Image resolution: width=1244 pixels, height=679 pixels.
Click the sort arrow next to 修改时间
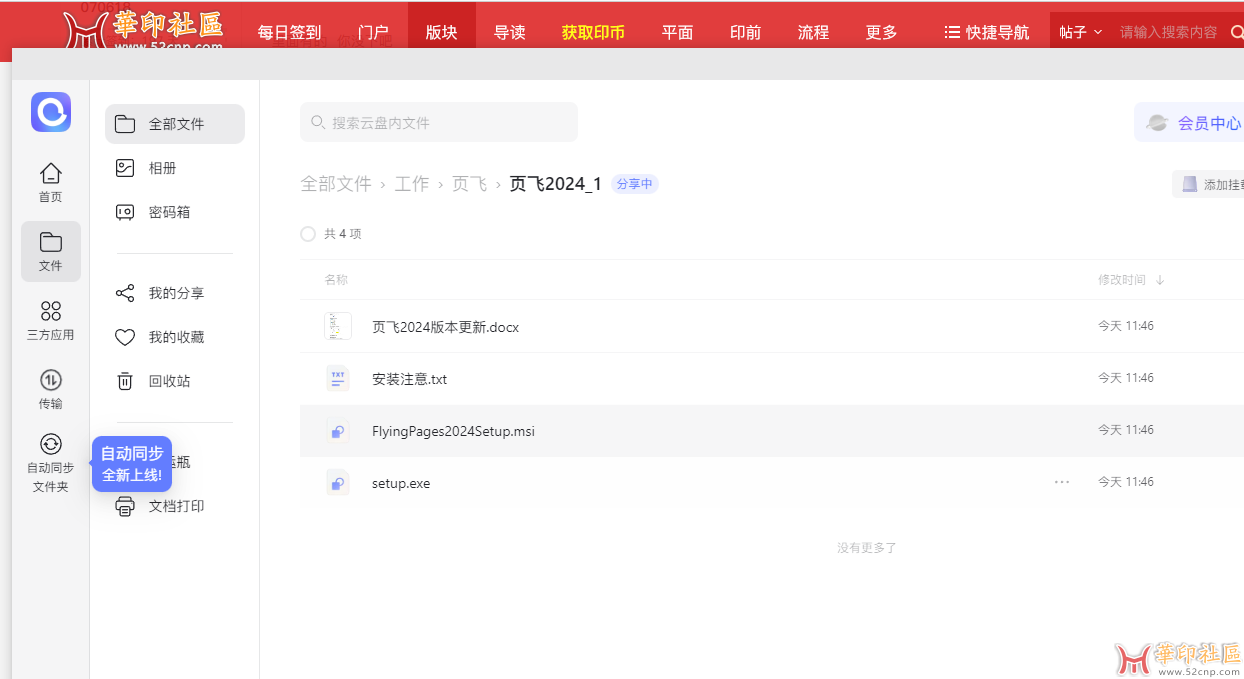coord(1160,280)
